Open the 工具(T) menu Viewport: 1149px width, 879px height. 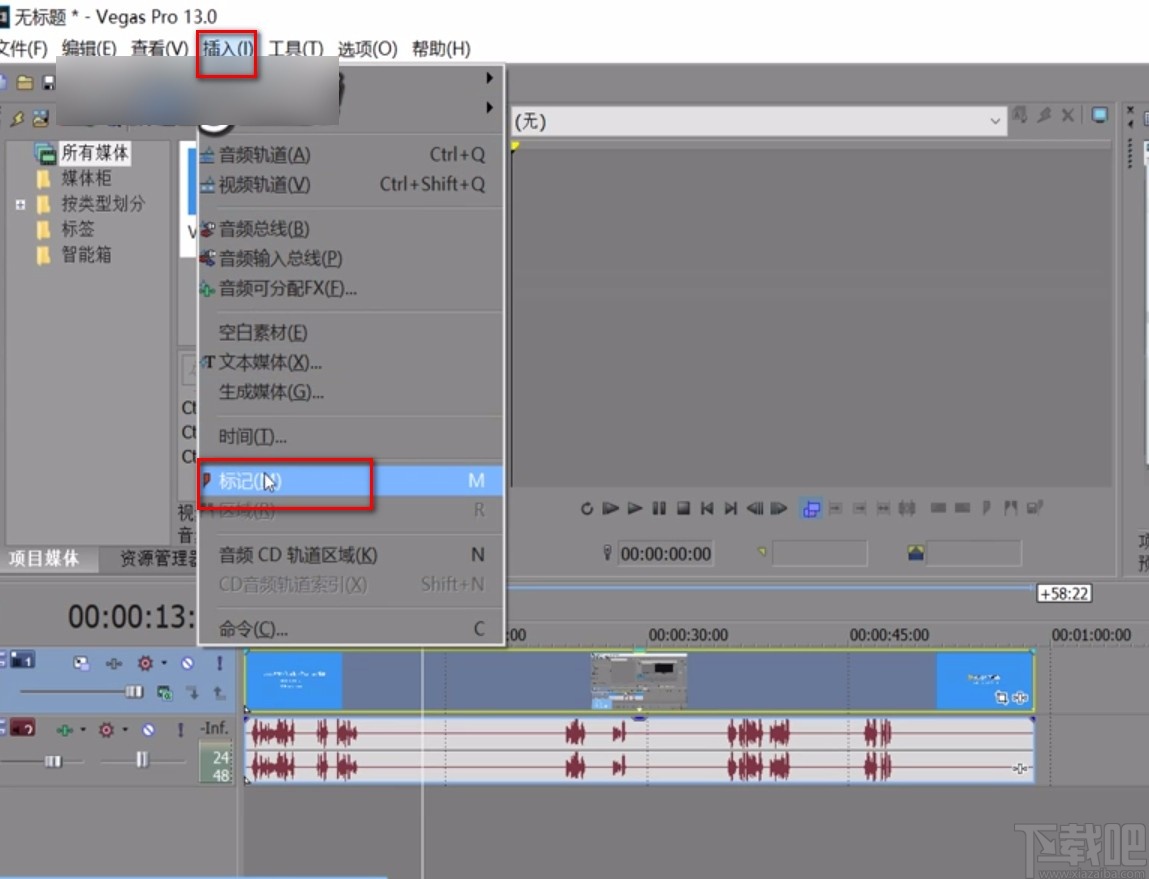[x=296, y=49]
